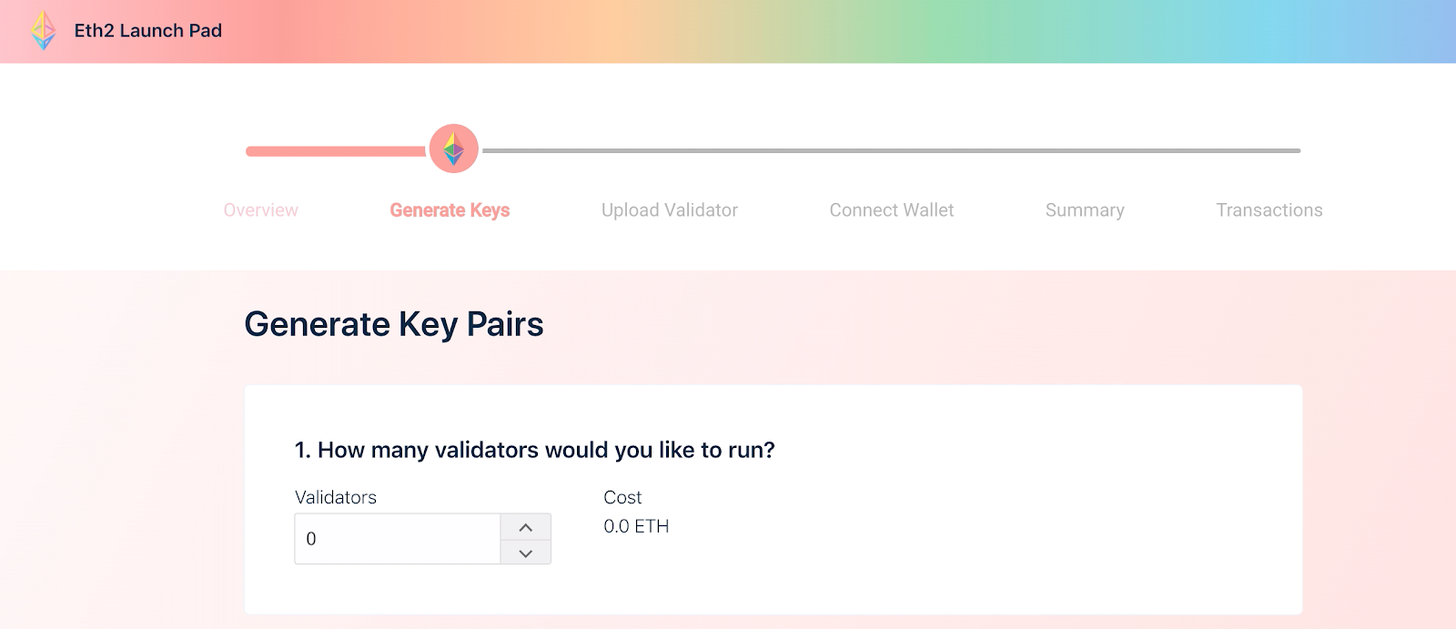Click the Eth2 Launch Pad title
1456x629 pixels.
148,31
